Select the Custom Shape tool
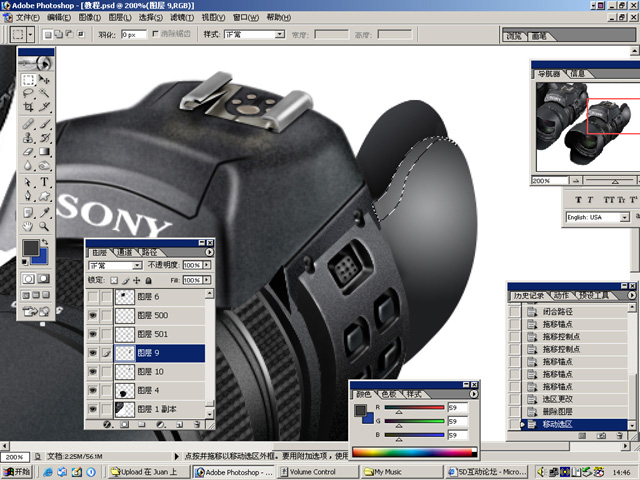This screenshot has height=480, width=640. tap(44, 196)
